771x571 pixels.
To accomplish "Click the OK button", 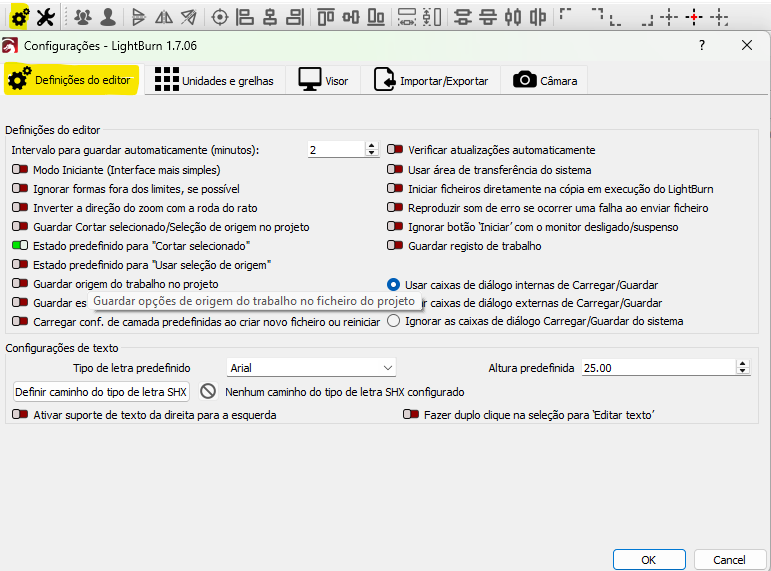I will 648,559.
